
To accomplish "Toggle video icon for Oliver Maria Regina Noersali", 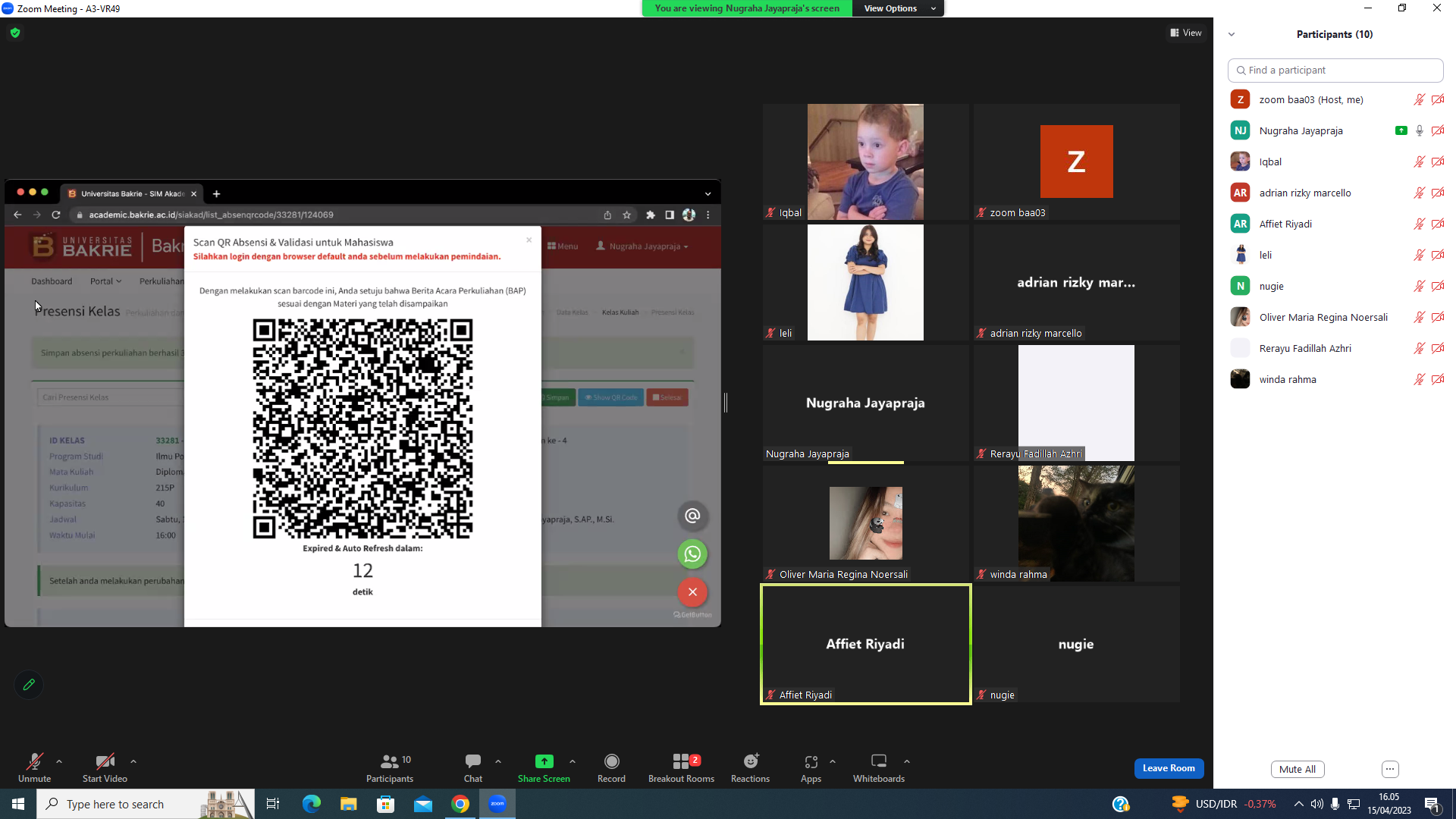I will [1438, 317].
